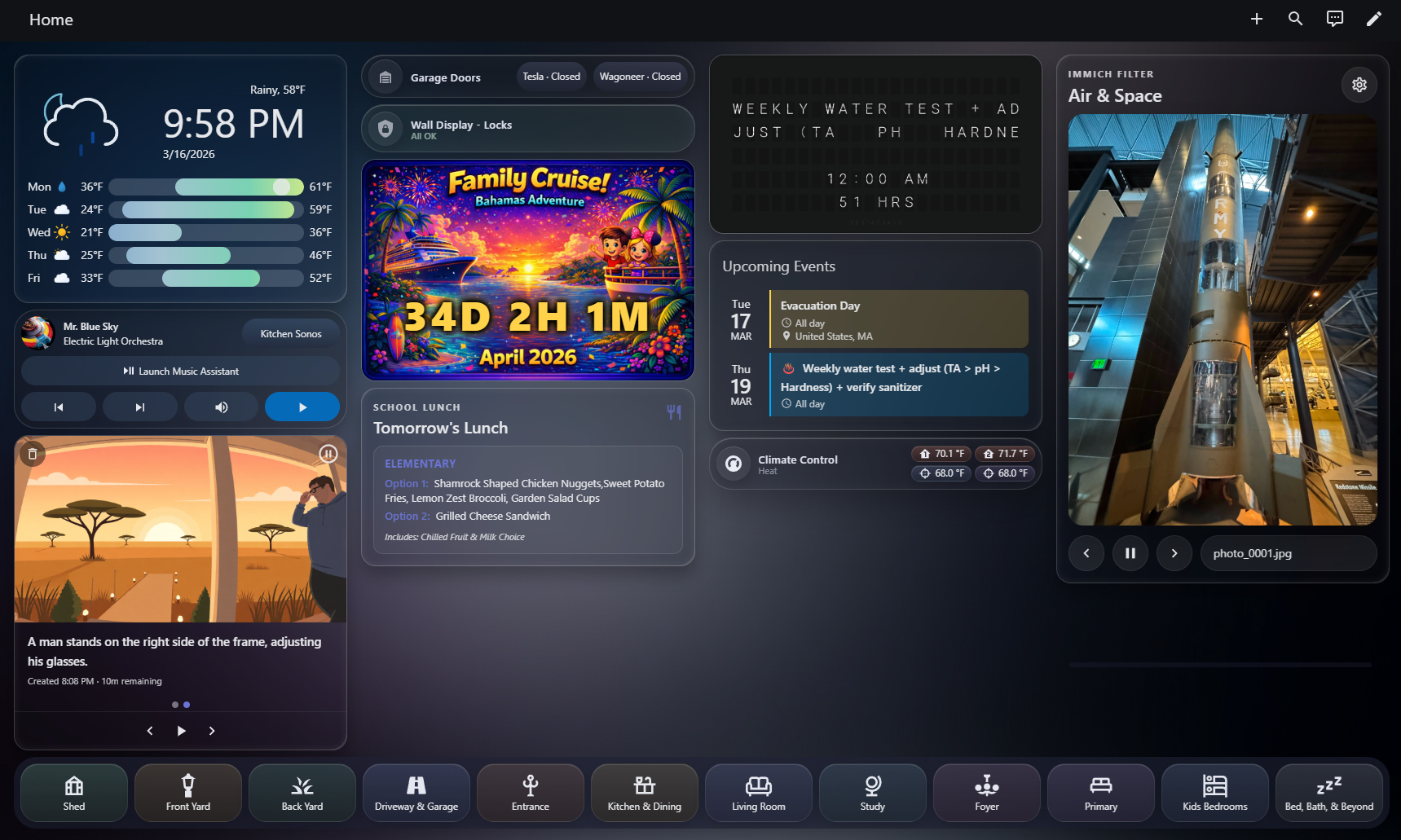Click the Wall Display Locks shield icon
Screen dimensions: 1401x840
(385, 129)
